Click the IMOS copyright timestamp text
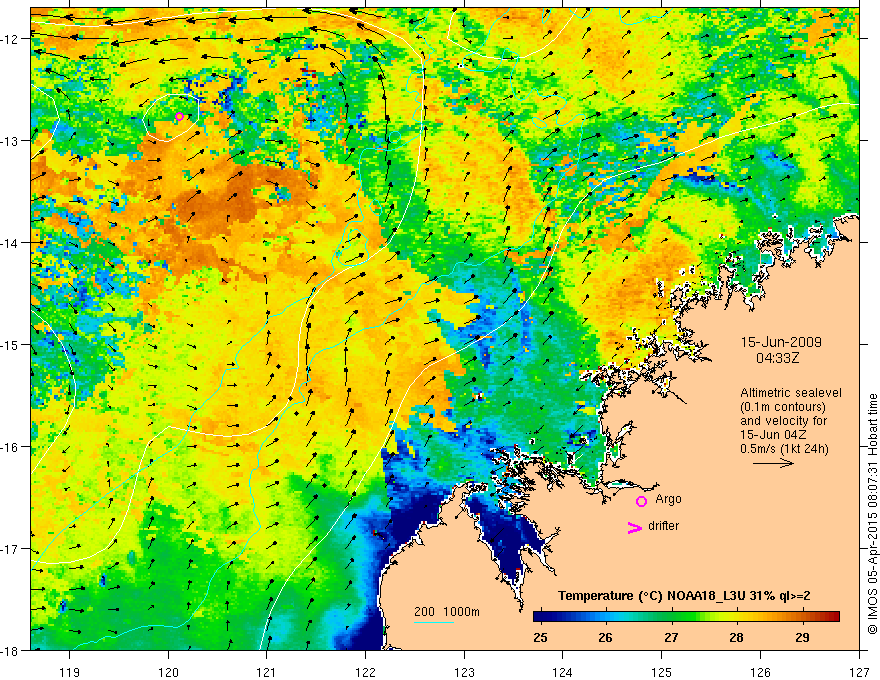This screenshot has width=880, height=680. tap(872, 514)
